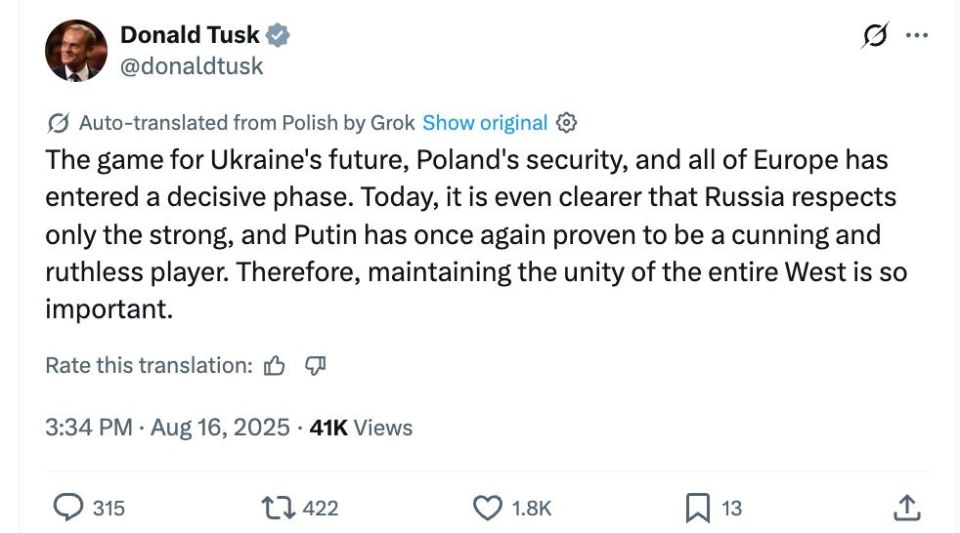Open the three-dot more options menu
Image resolution: width=960 pixels, height=533 pixels.
coord(916,36)
